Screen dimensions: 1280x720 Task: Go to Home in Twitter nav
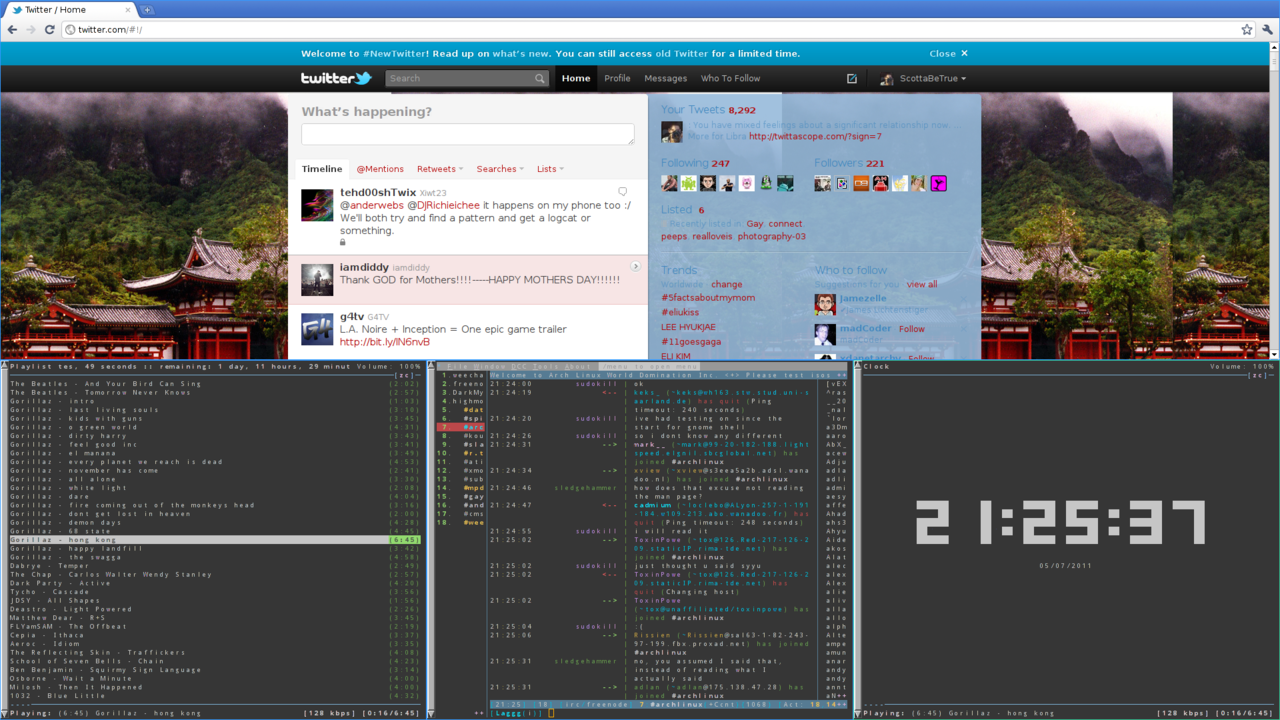576,78
